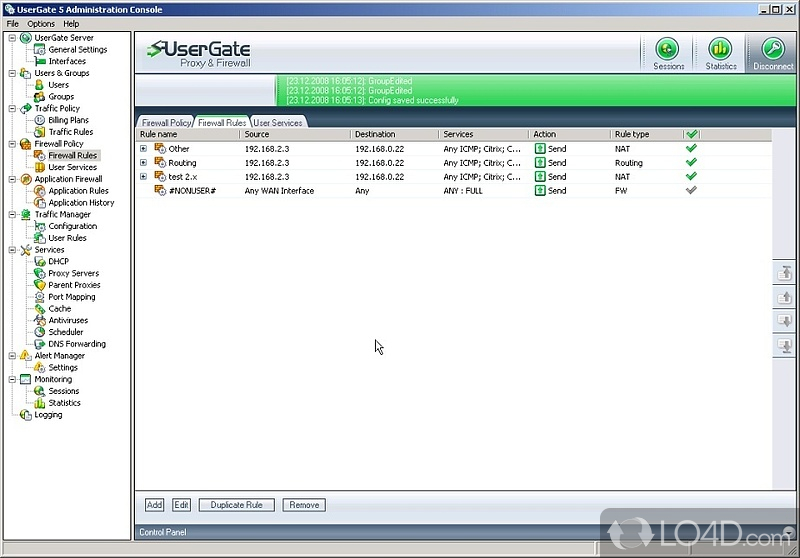Collapse the Firewall Policy tree node
This screenshot has width=800, height=558.
click(x=12, y=144)
